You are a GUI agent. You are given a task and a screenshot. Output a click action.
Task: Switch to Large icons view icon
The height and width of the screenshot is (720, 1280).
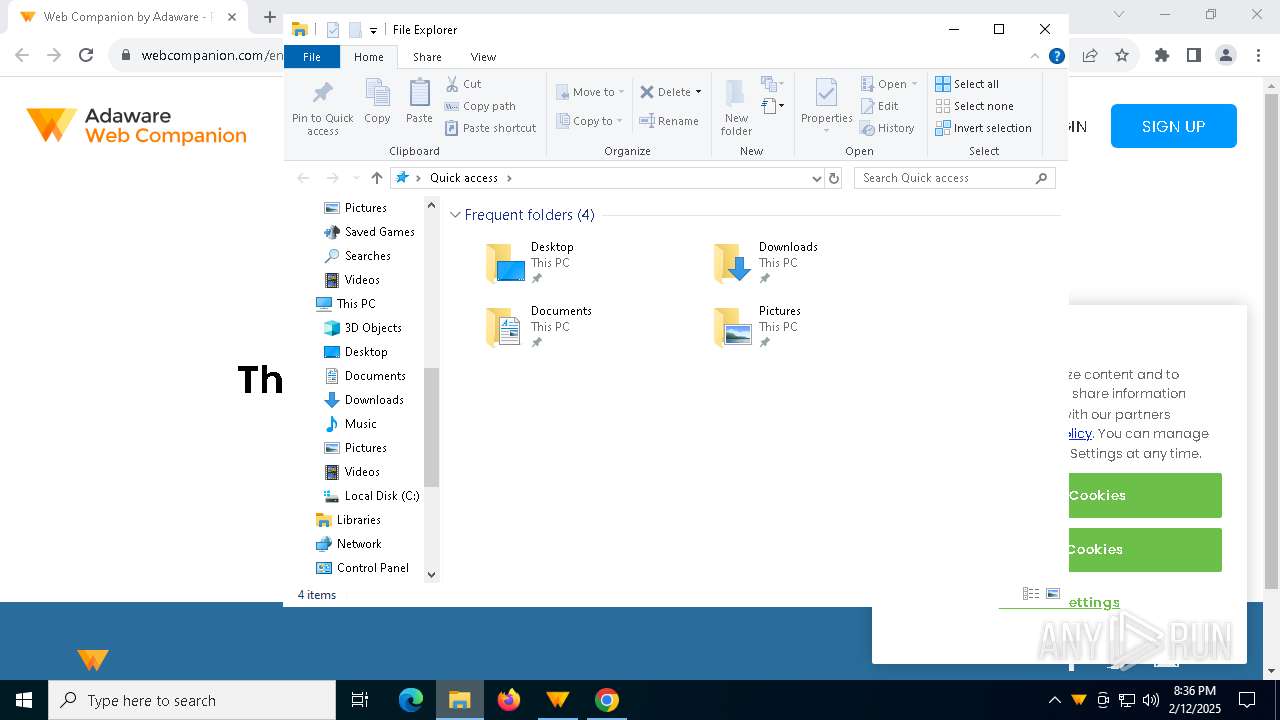pyautogui.click(x=1053, y=594)
